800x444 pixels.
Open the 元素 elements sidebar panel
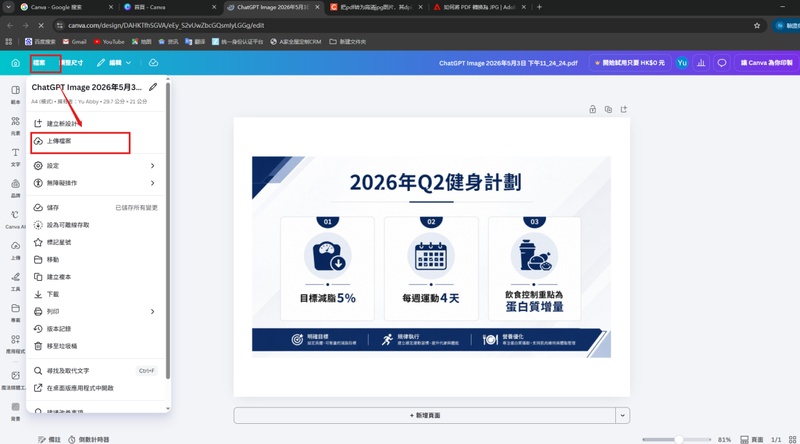15,126
